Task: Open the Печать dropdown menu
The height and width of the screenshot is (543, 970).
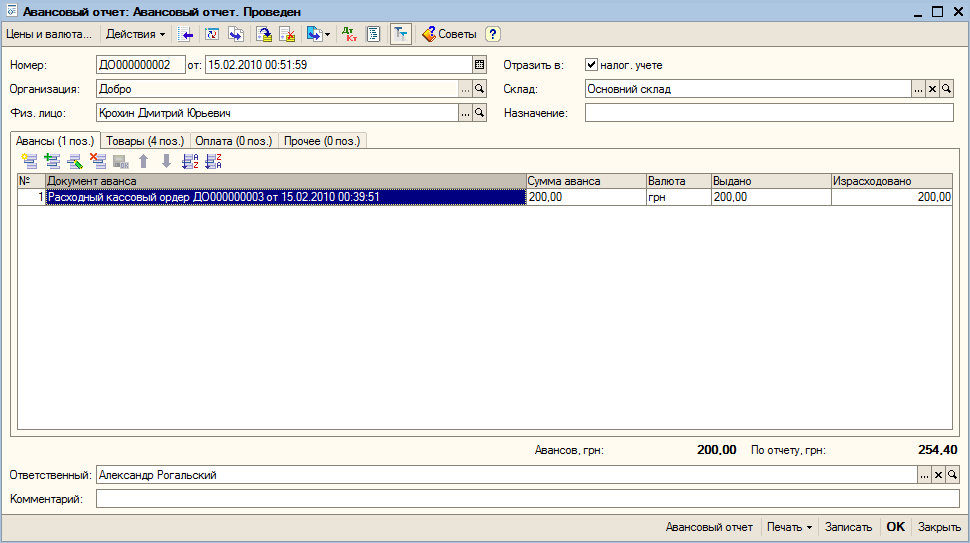Action: point(789,527)
